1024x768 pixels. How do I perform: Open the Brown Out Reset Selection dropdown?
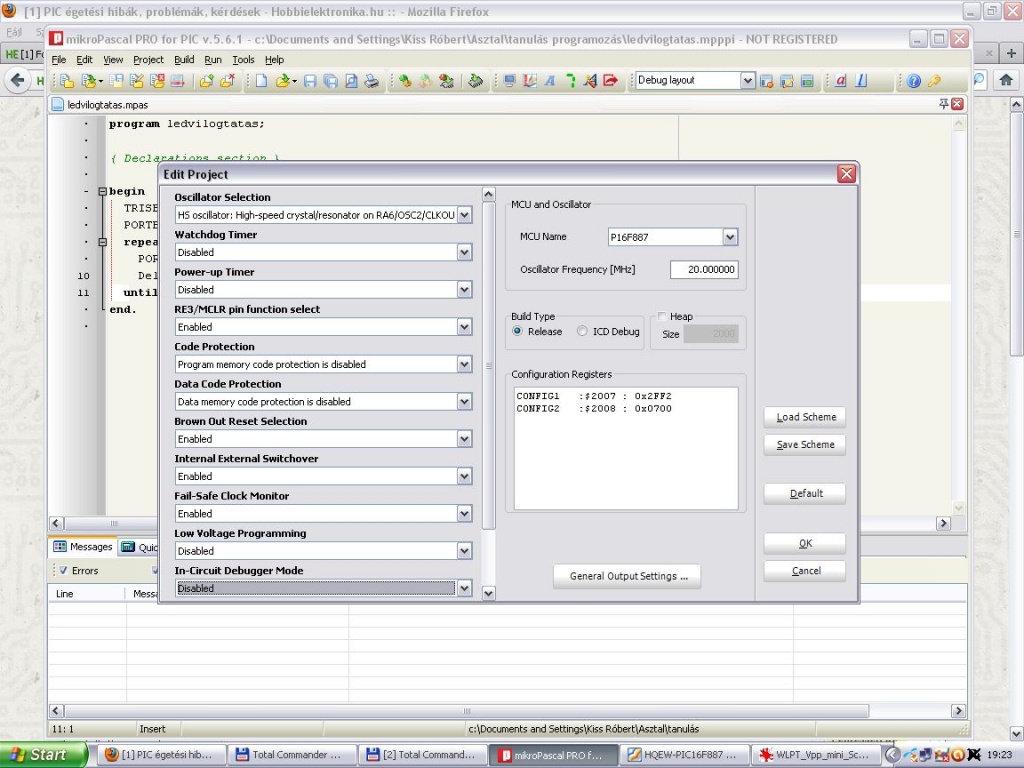[x=464, y=439]
